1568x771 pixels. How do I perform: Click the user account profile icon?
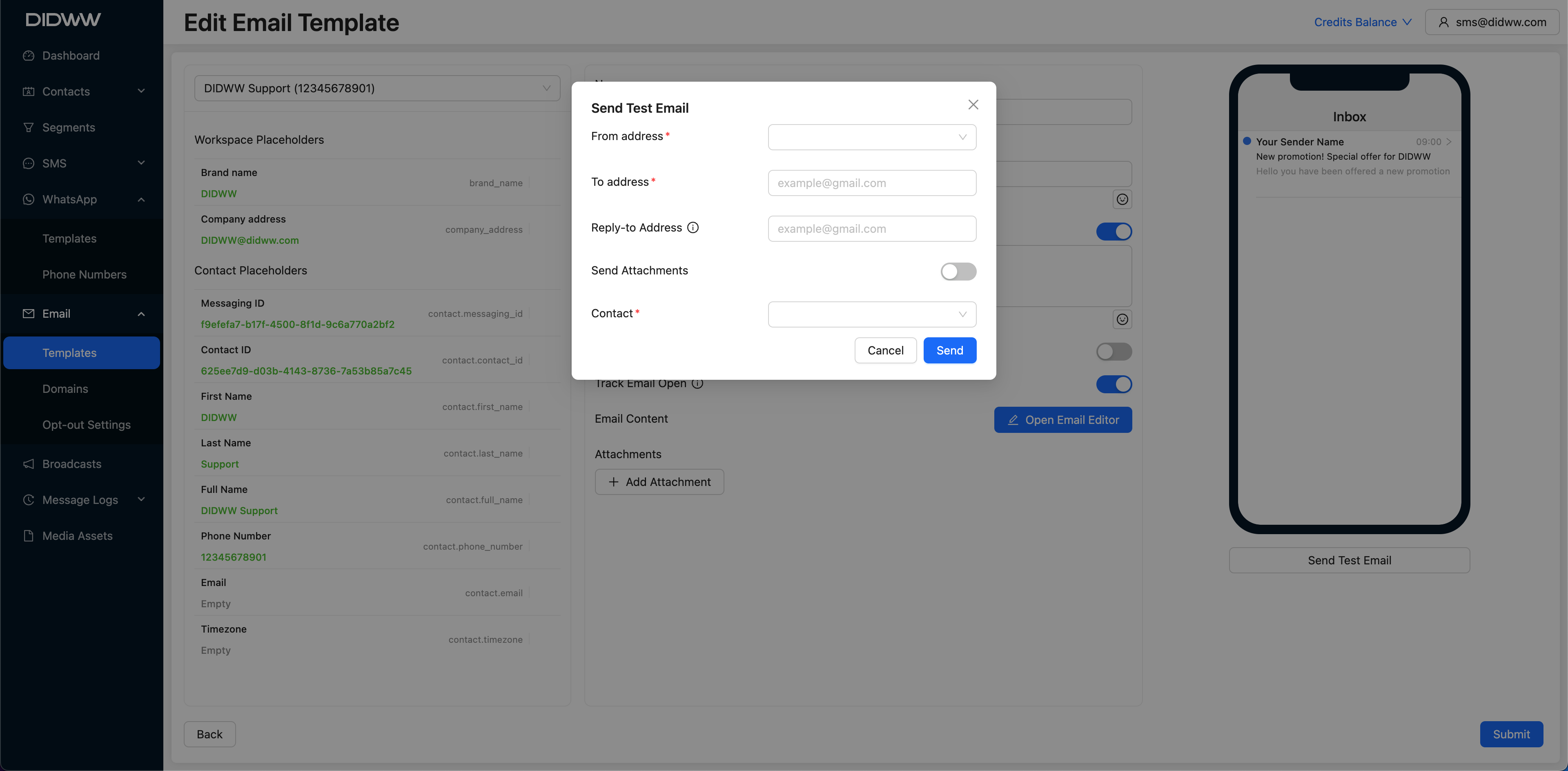tap(1443, 22)
